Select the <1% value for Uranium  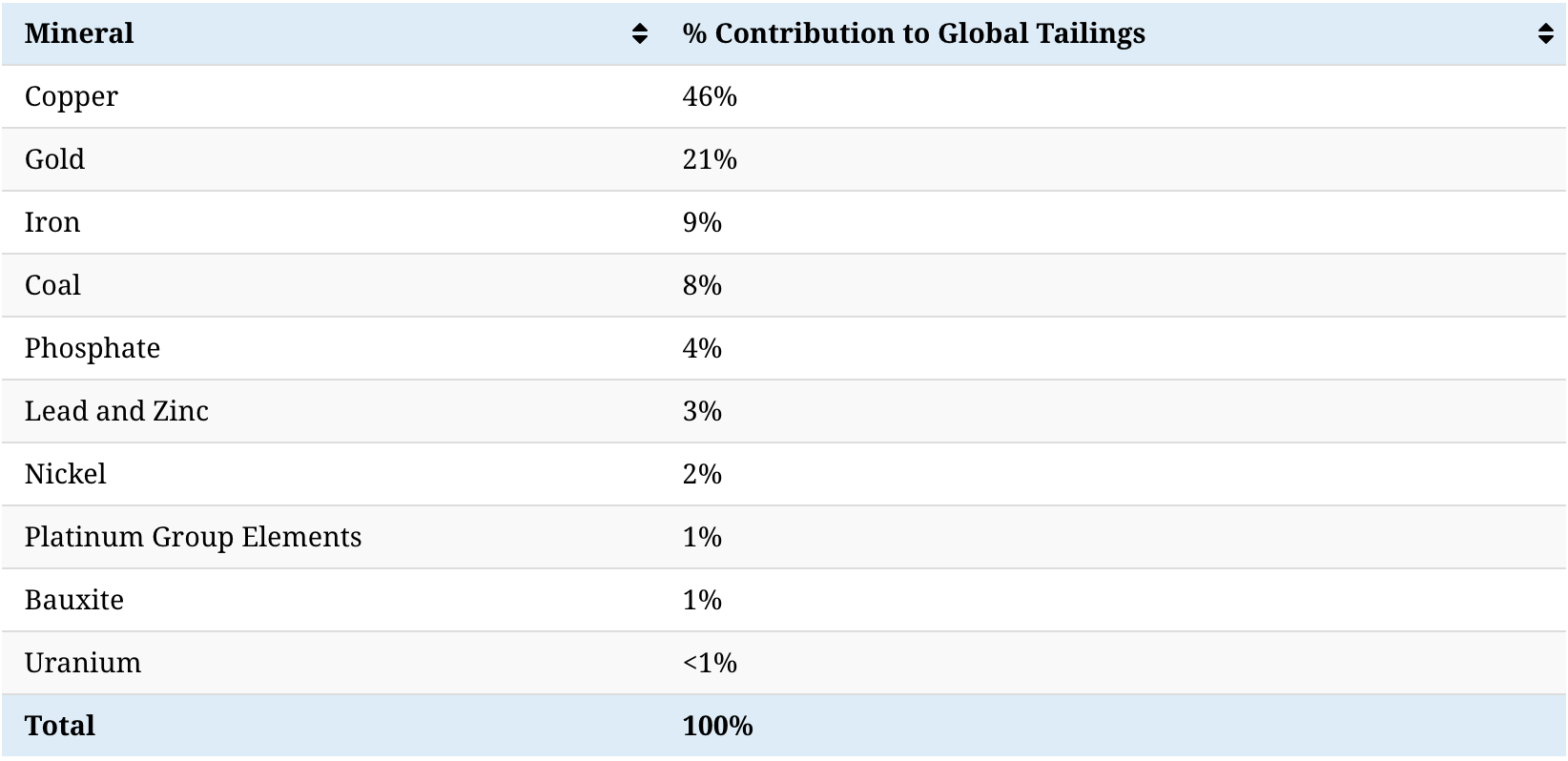pyautogui.click(x=710, y=663)
